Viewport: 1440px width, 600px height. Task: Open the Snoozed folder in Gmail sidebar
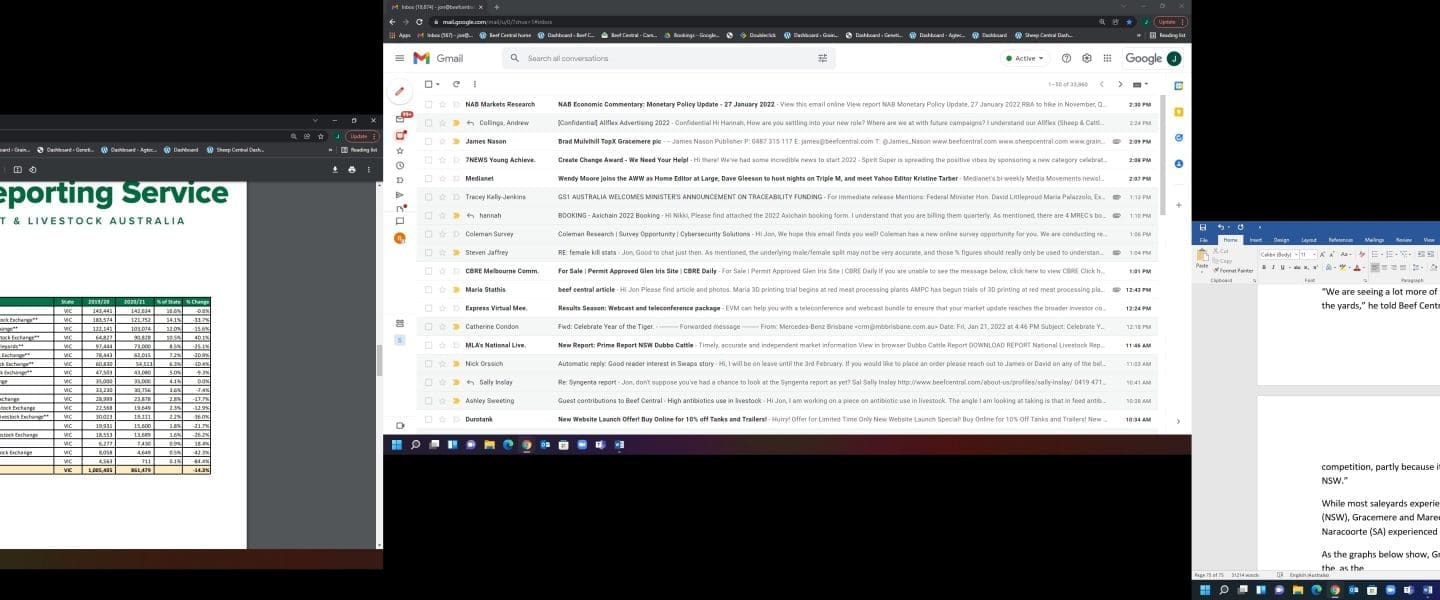pos(400,165)
